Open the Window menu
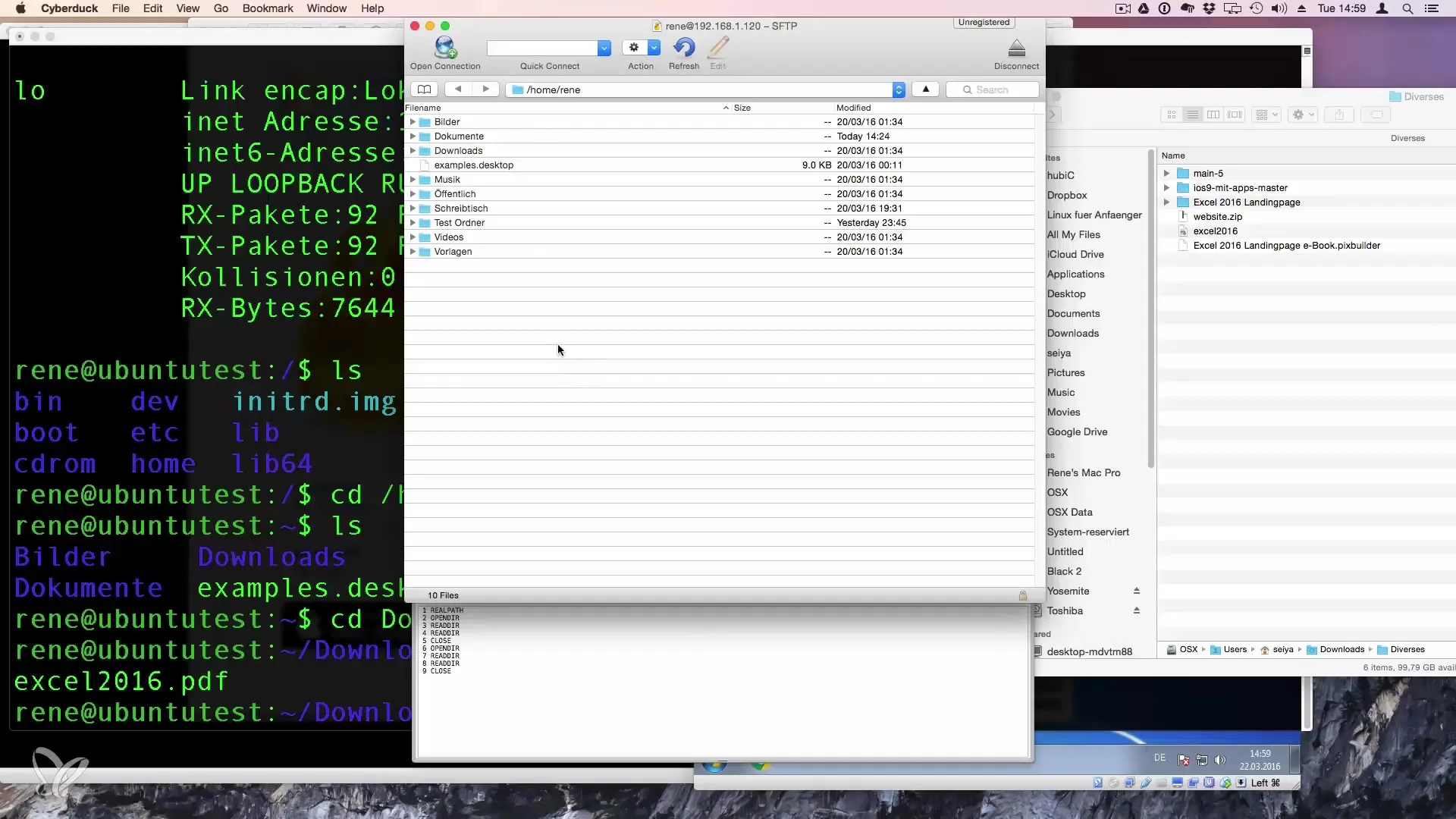The width and height of the screenshot is (1456, 819). click(x=327, y=8)
